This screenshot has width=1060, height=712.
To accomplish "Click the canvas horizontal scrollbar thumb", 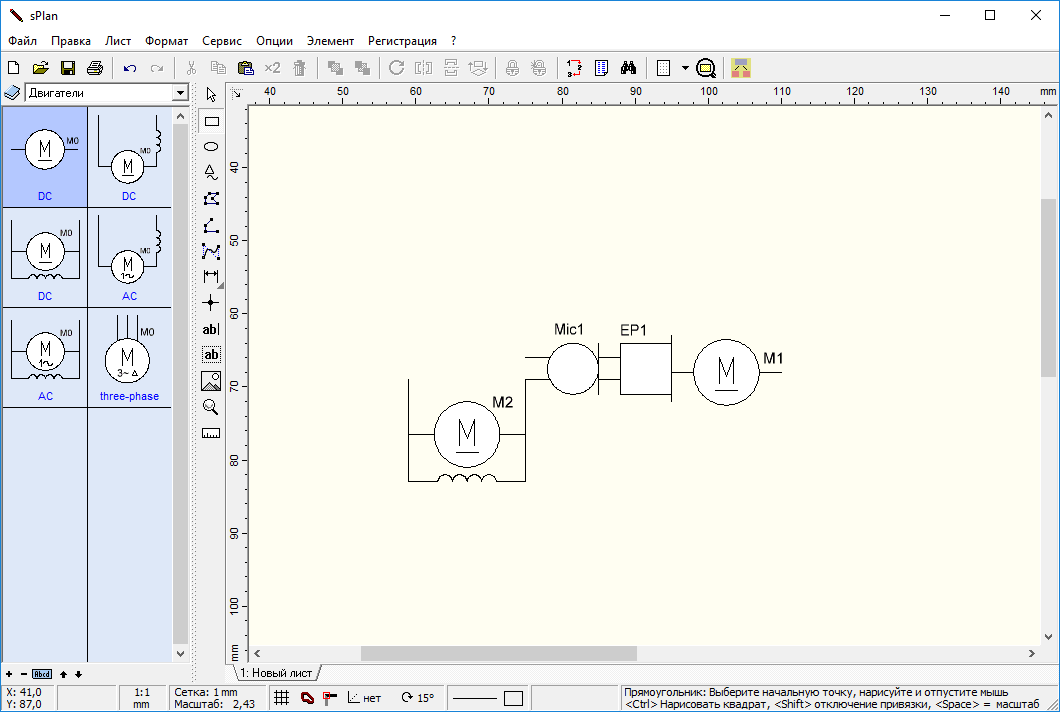I will 498,653.
